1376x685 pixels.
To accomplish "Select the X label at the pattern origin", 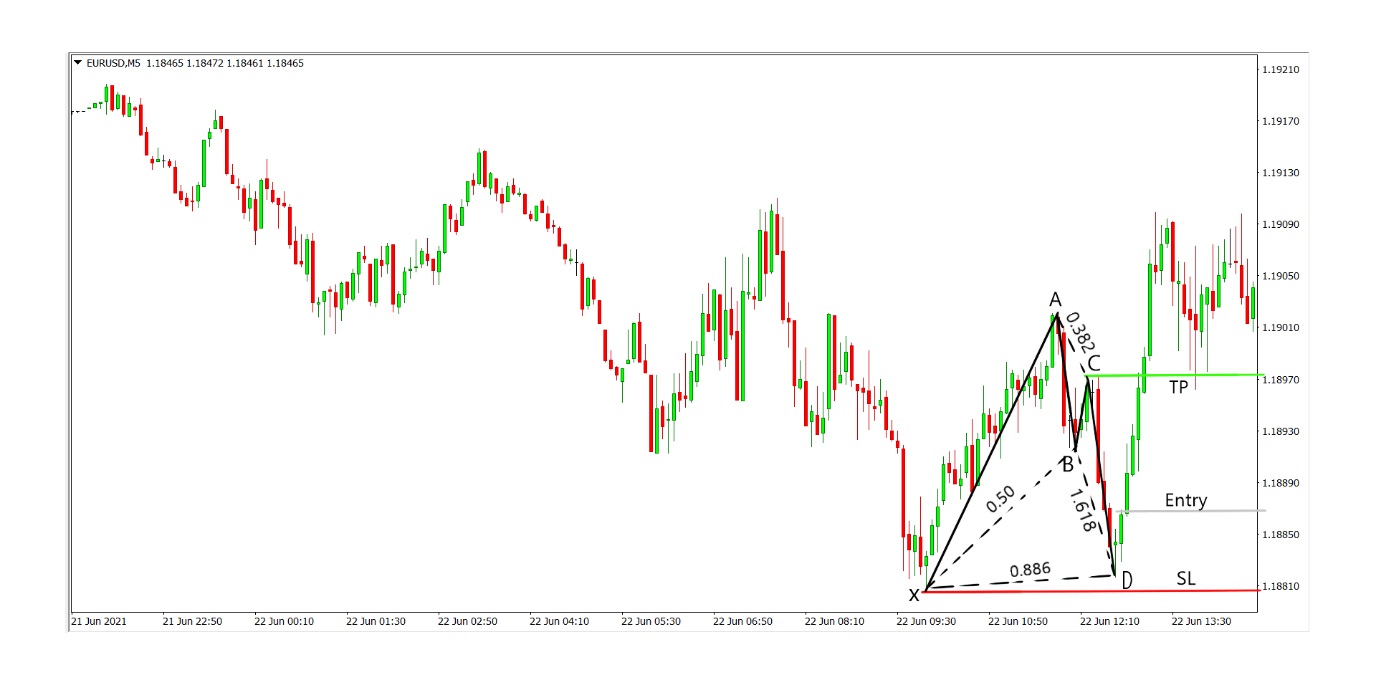I will (x=913, y=595).
